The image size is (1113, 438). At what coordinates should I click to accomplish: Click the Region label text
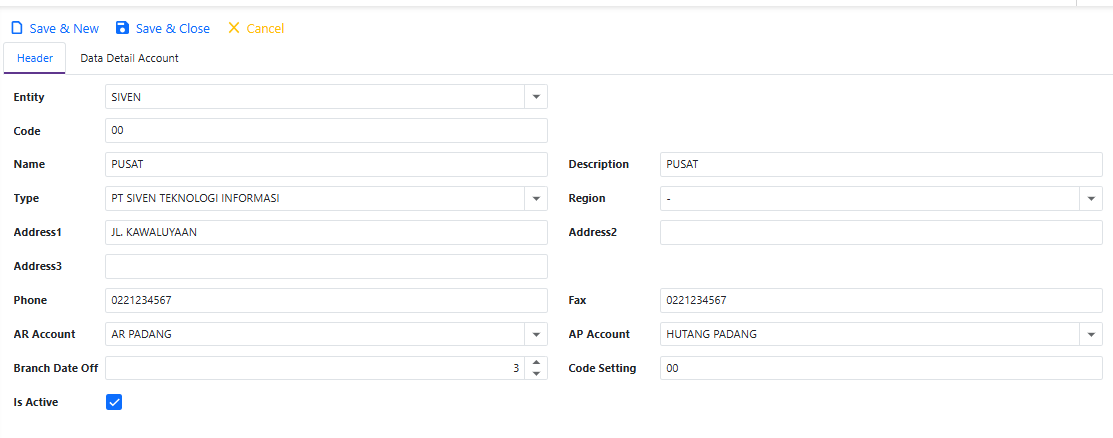point(587,199)
